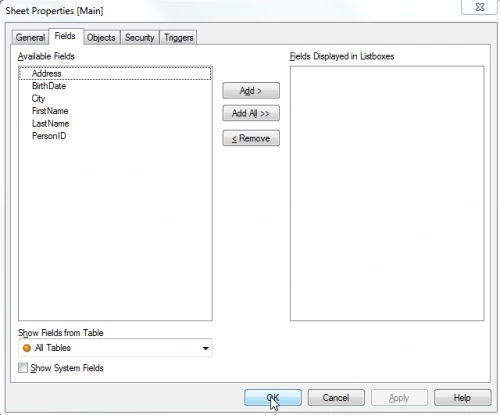Enable Show System Fields checkbox
Image resolution: width=500 pixels, height=415 pixels.
pos(23,368)
